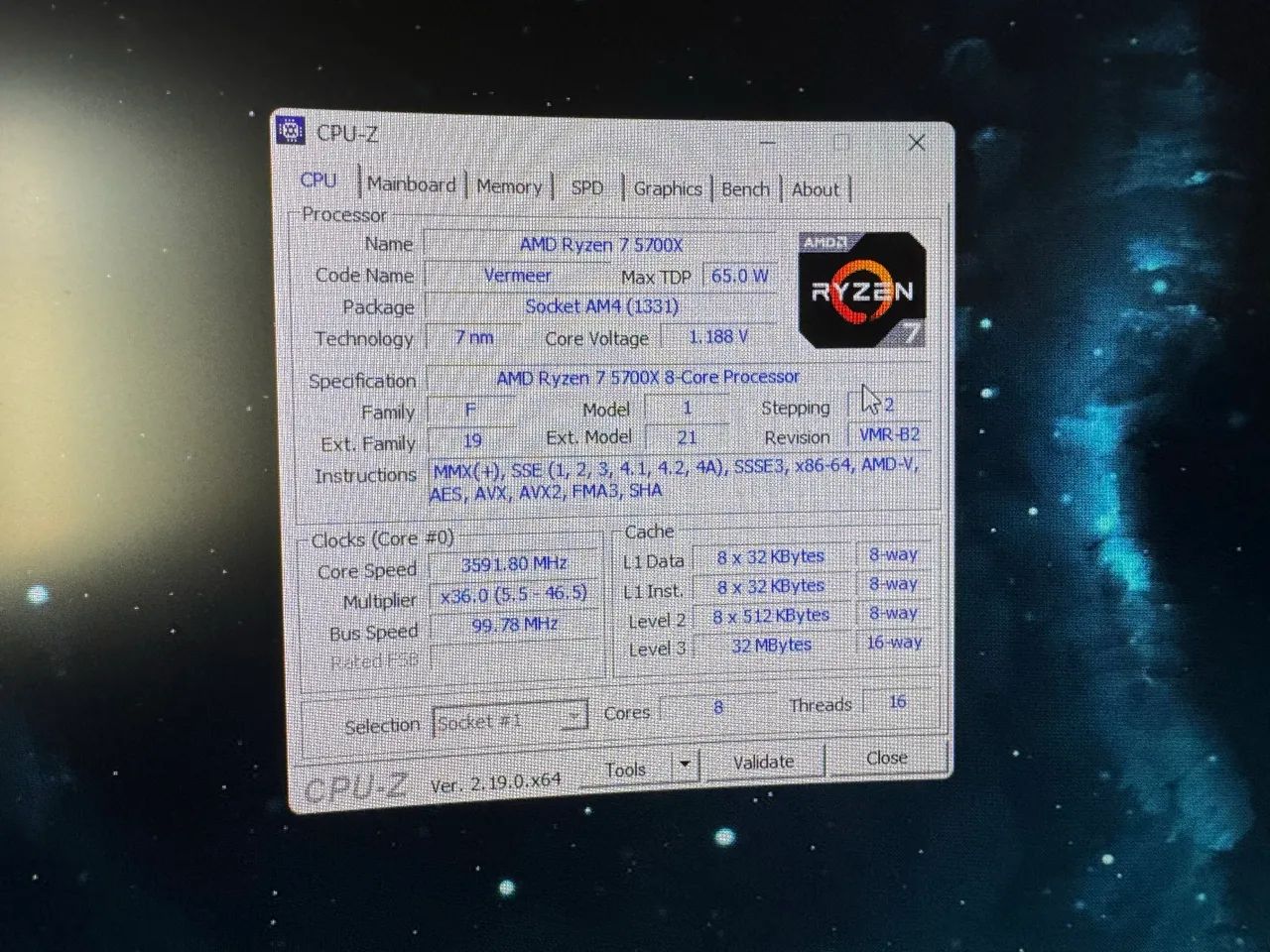Click the L1 Inst. 8 x 32 KBytes value
The height and width of the screenshot is (952, 1270).
pyautogui.click(x=771, y=587)
